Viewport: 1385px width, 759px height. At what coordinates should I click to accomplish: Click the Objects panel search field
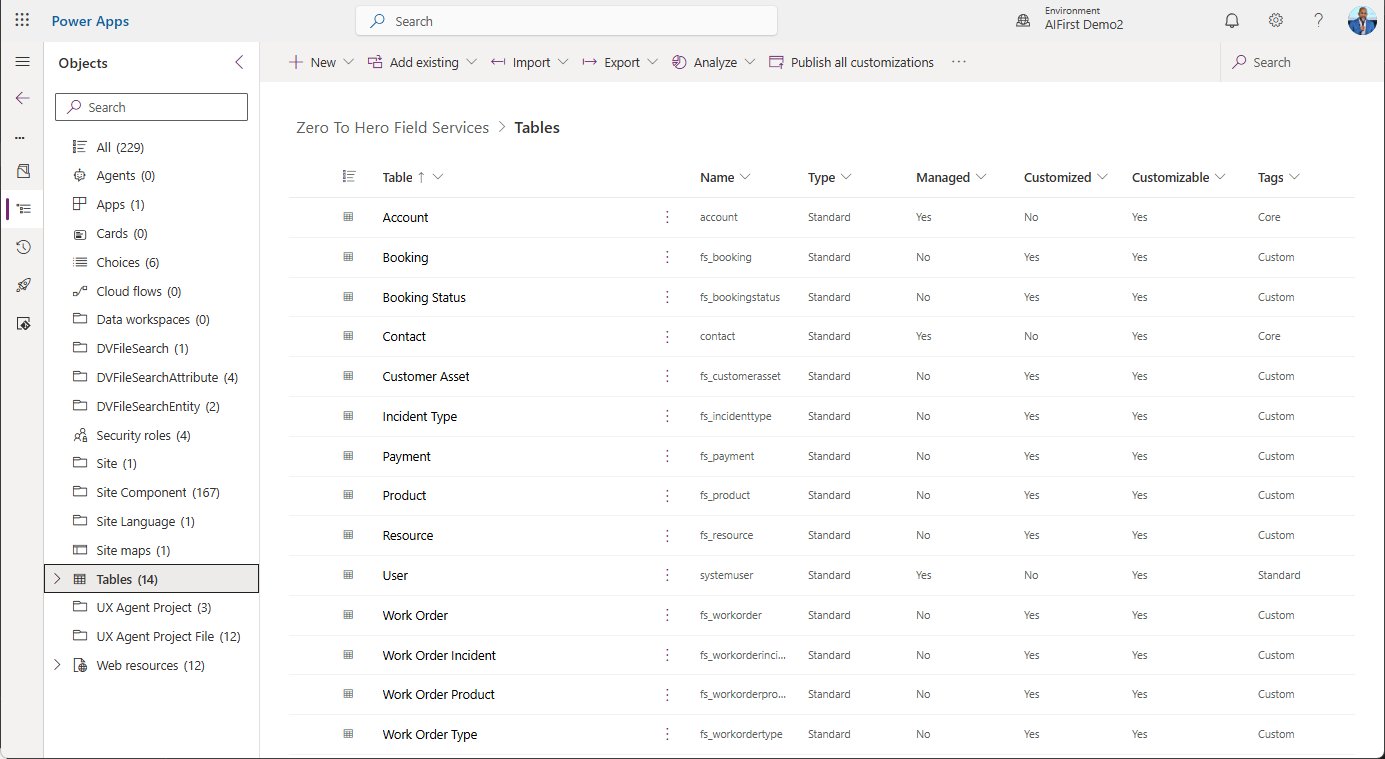(151, 107)
